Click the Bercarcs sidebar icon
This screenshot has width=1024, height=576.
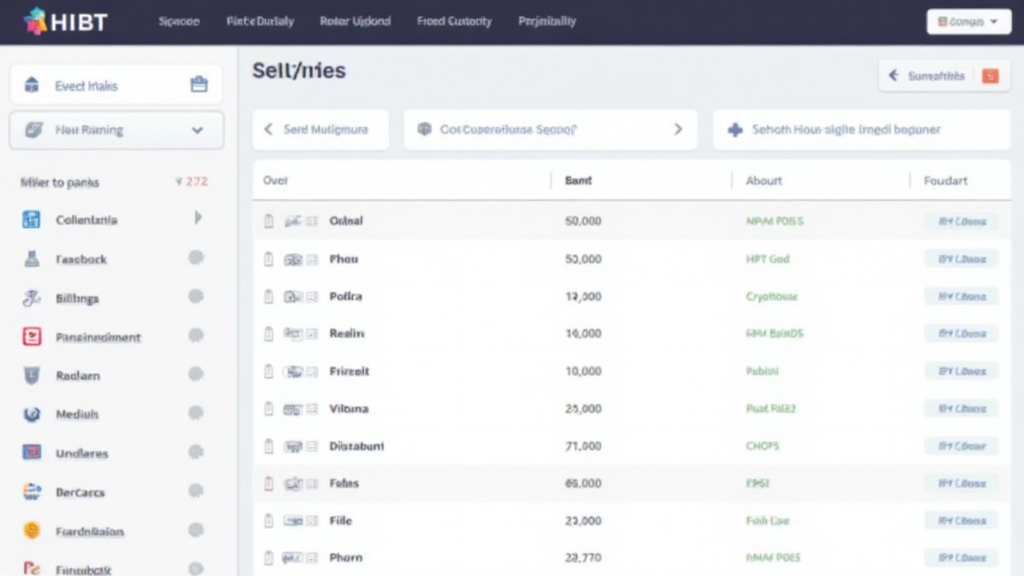click(x=31, y=492)
